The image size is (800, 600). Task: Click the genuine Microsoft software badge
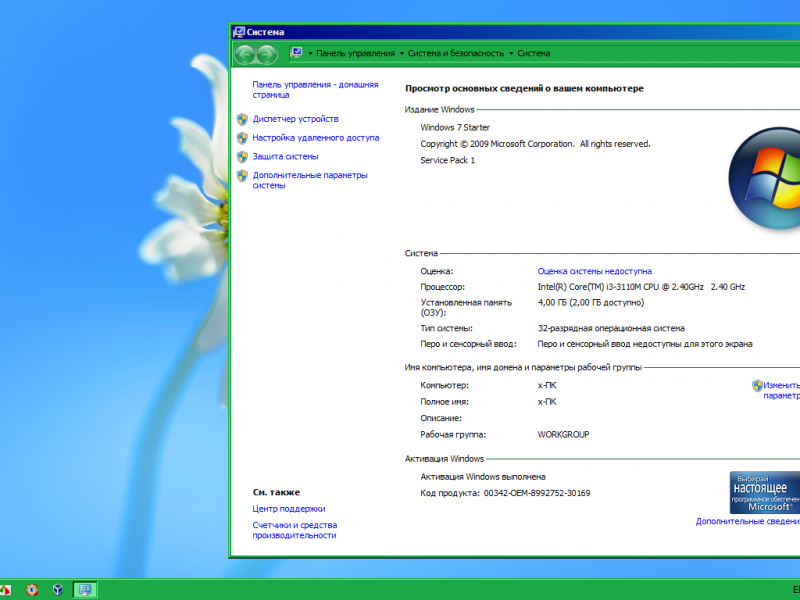tap(765, 492)
